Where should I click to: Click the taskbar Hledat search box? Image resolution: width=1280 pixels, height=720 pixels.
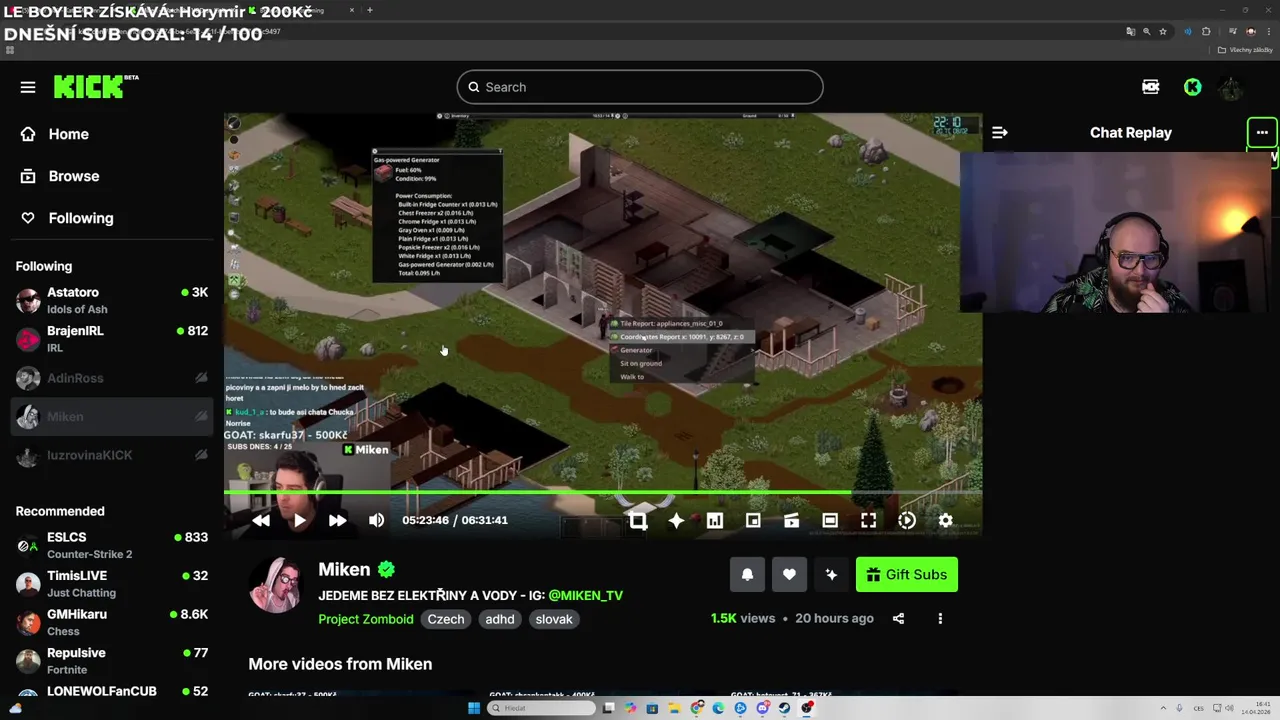coord(541,708)
